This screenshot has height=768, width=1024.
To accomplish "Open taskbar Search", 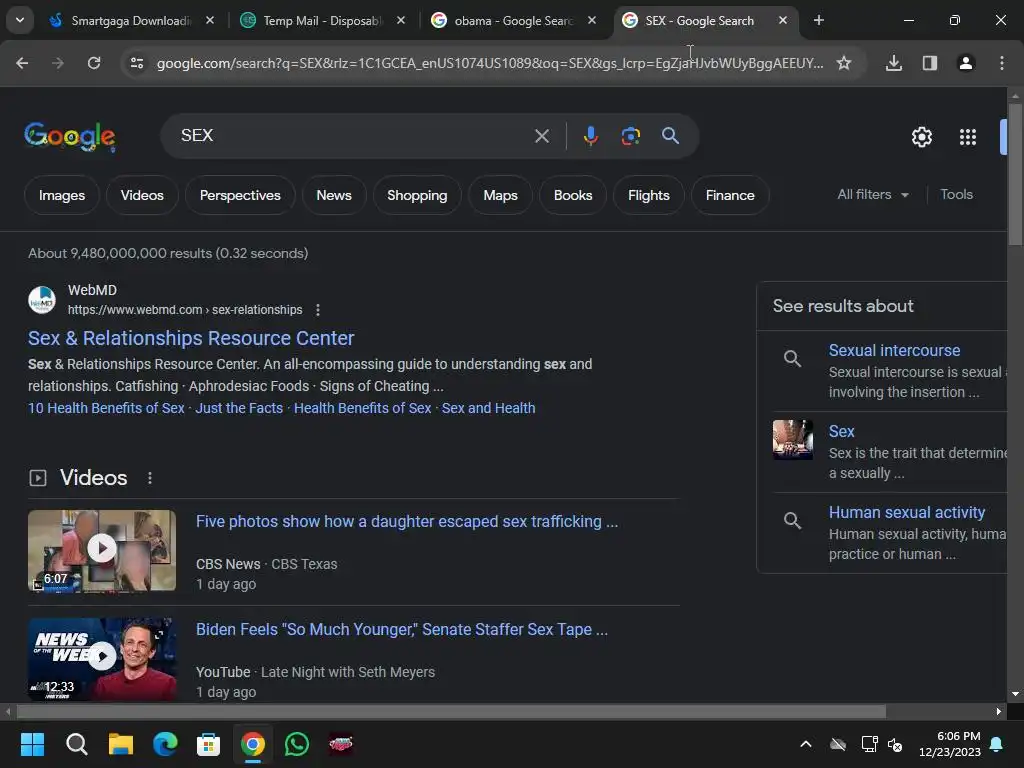I will (76, 744).
